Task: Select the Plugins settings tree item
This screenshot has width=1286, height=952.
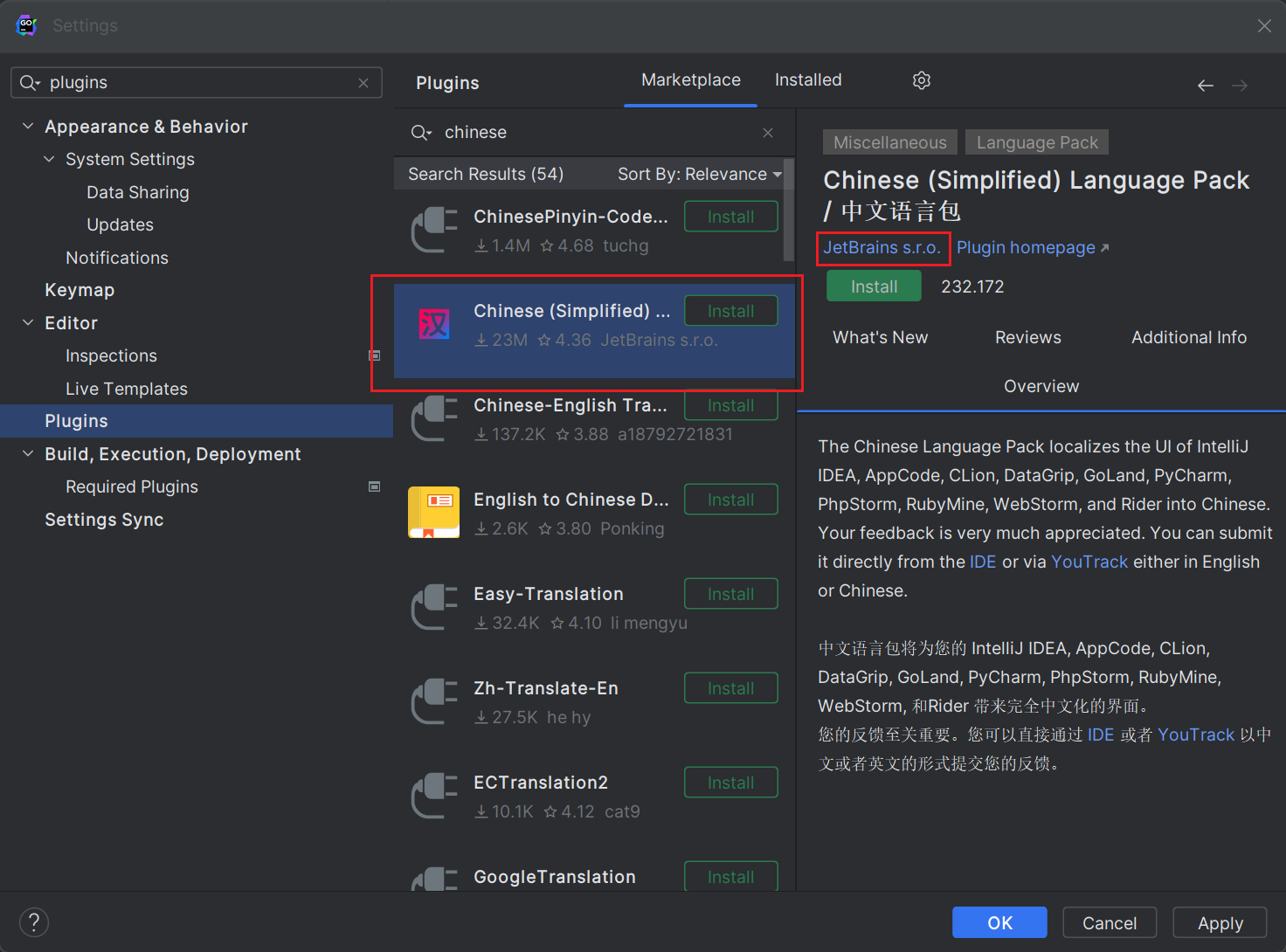Action: (197, 421)
